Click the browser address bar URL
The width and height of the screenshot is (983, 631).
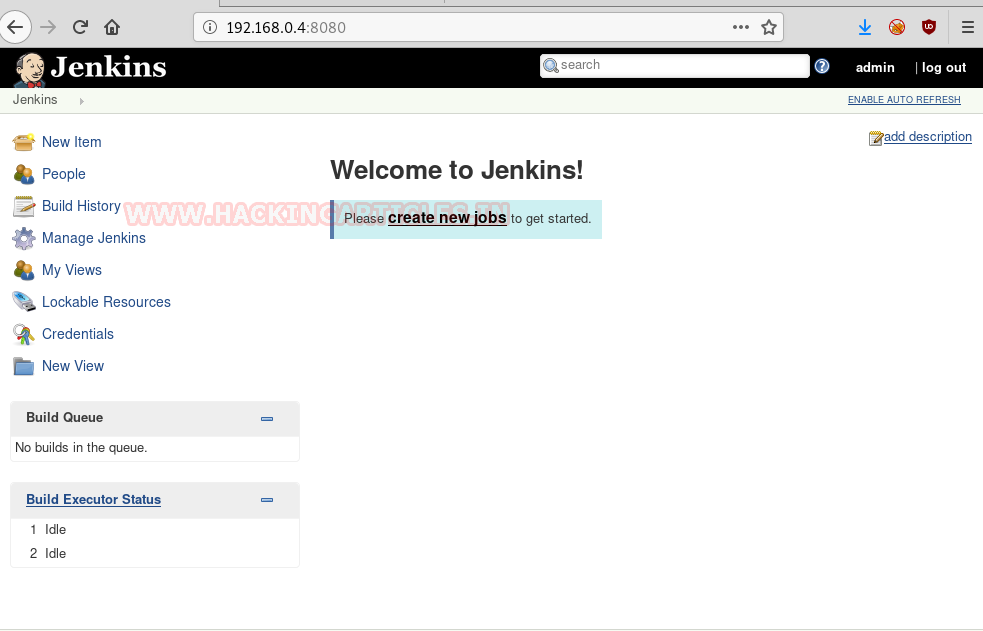(286, 28)
